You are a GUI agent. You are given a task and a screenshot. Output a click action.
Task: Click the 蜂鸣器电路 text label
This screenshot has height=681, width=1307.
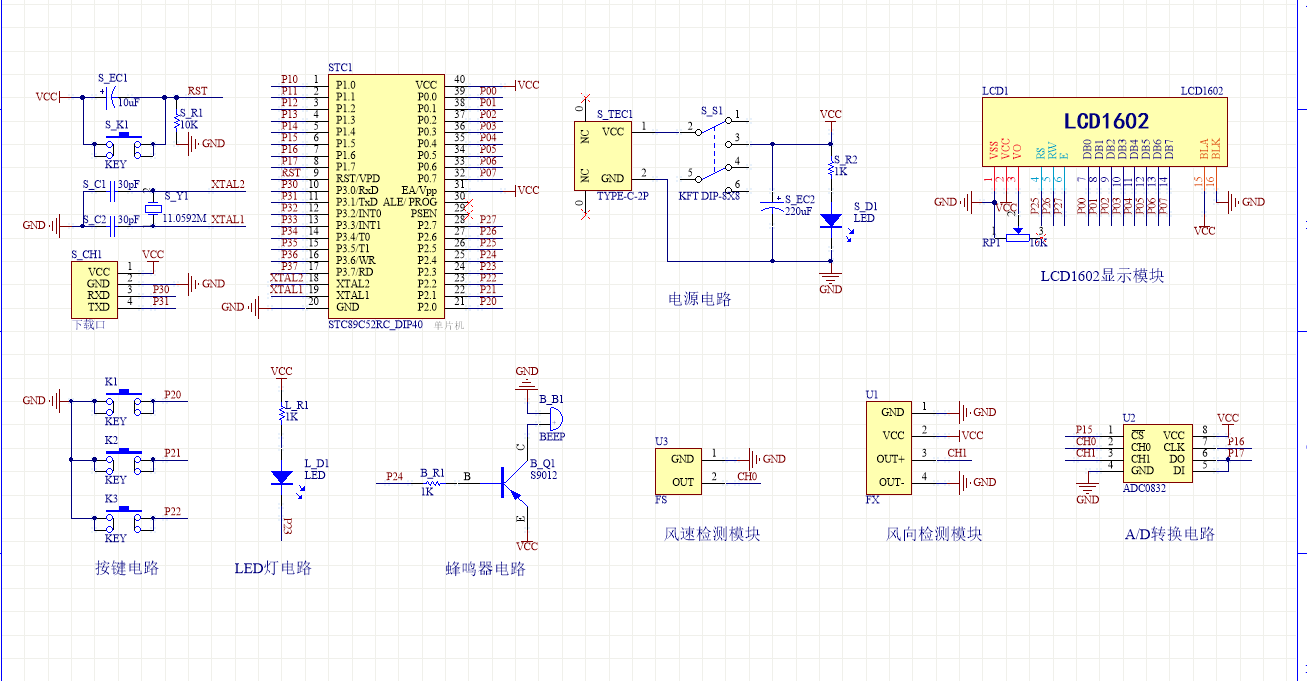(485, 569)
